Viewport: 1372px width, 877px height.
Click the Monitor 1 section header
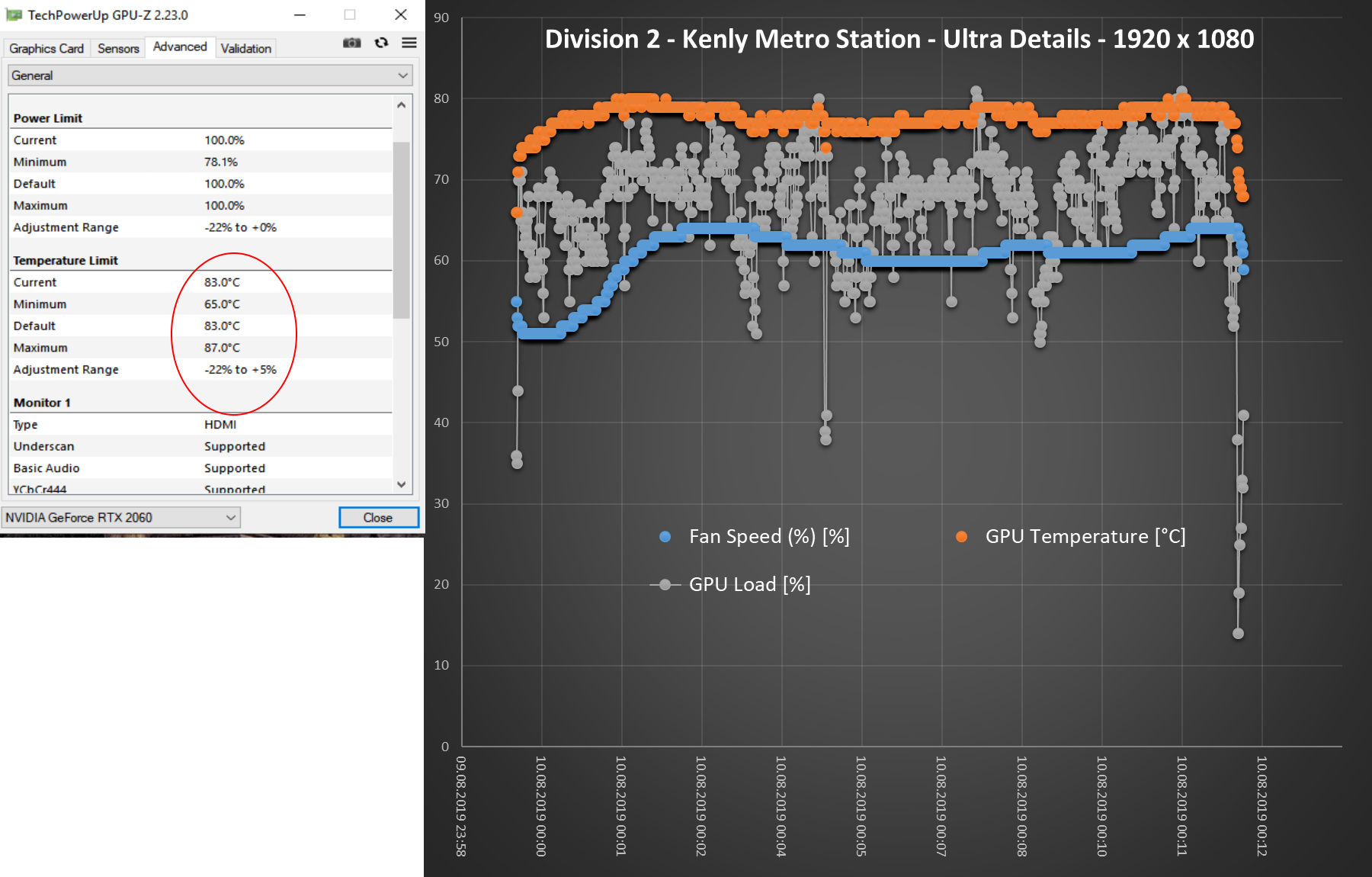click(x=42, y=403)
